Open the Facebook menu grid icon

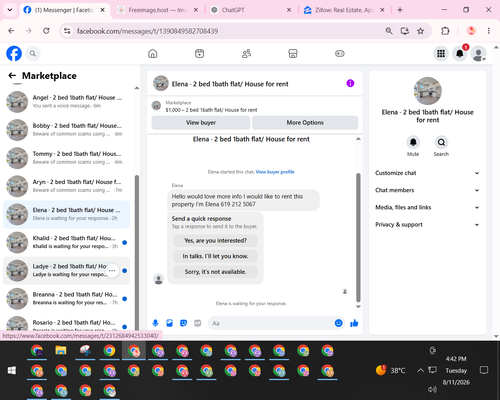click(x=441, y=53)
